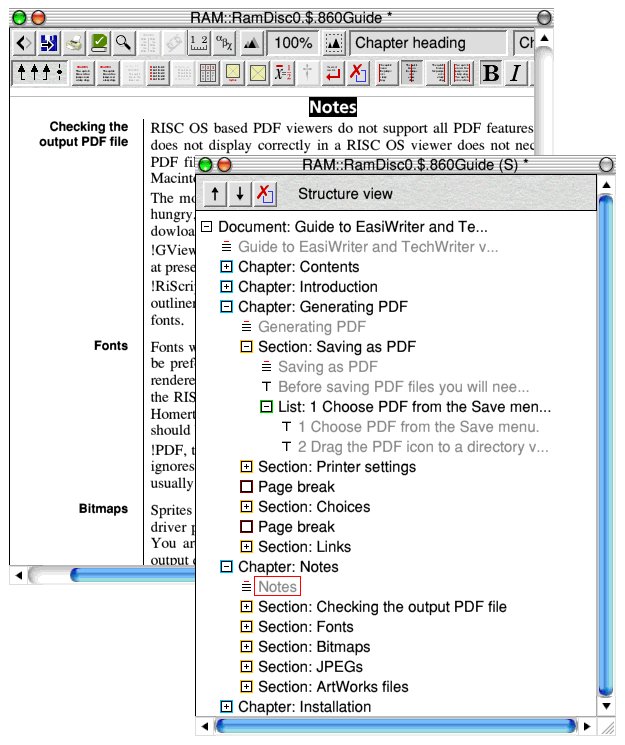Click the Chapter heading style field
This screenshot has width=625, height=745.
[x=428, y=43]
